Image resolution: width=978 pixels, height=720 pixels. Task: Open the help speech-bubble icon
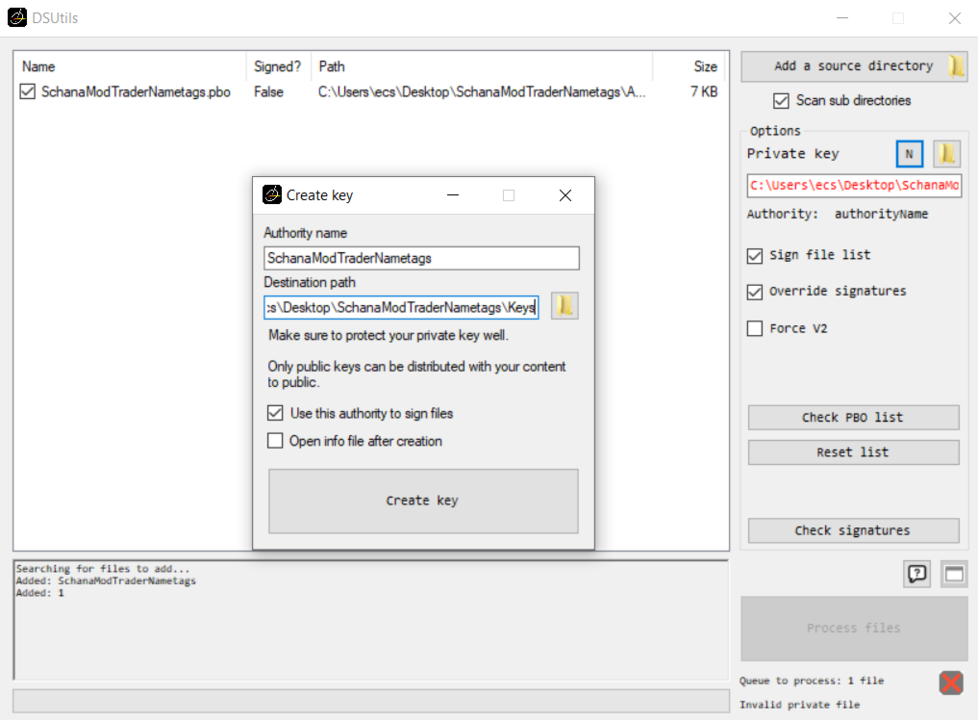917,574
